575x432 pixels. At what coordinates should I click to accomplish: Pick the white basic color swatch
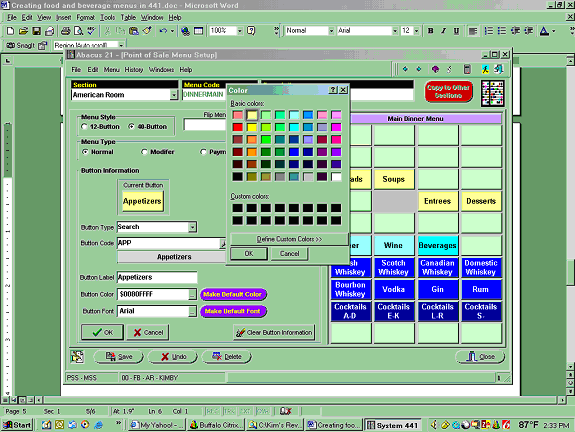tap(336, 177)
